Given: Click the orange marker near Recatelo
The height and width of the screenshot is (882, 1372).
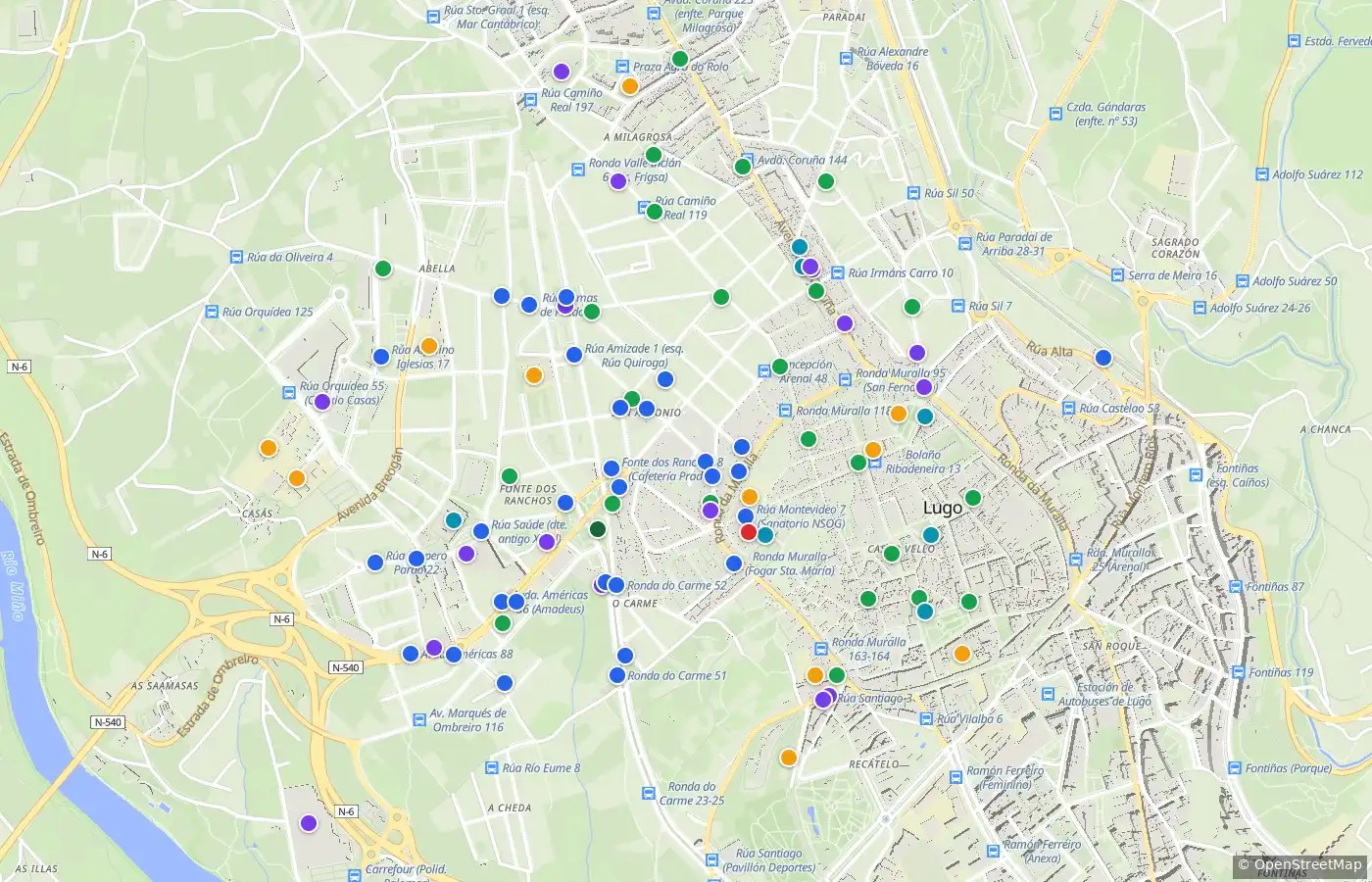Looking at the screenshot, I should [x=789, y=757].
